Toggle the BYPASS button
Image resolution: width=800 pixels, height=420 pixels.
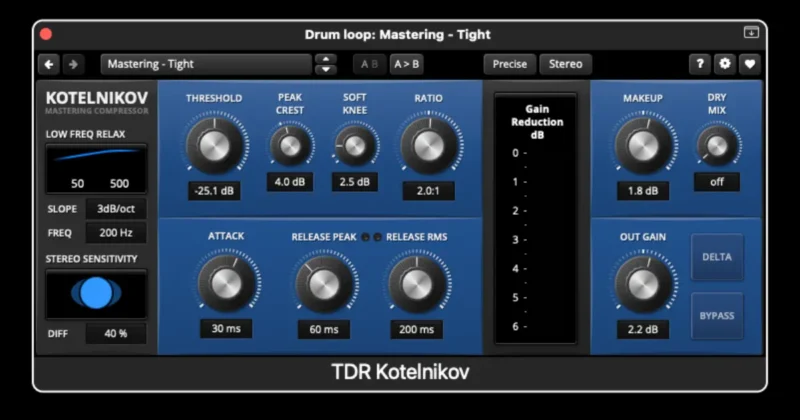[717, 316]
